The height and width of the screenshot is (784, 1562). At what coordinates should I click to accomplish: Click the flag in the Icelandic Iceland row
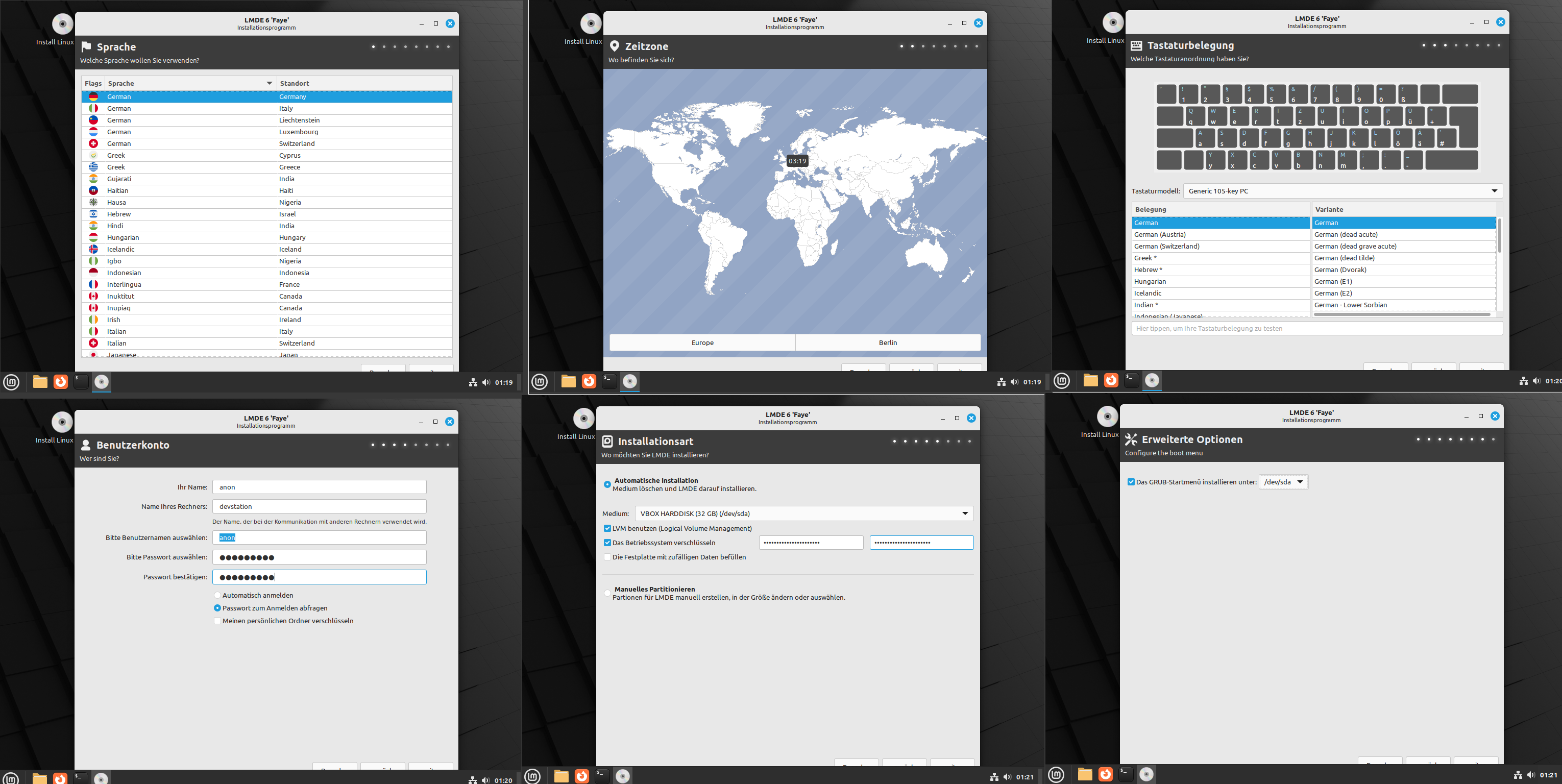(x=93, y=249)
